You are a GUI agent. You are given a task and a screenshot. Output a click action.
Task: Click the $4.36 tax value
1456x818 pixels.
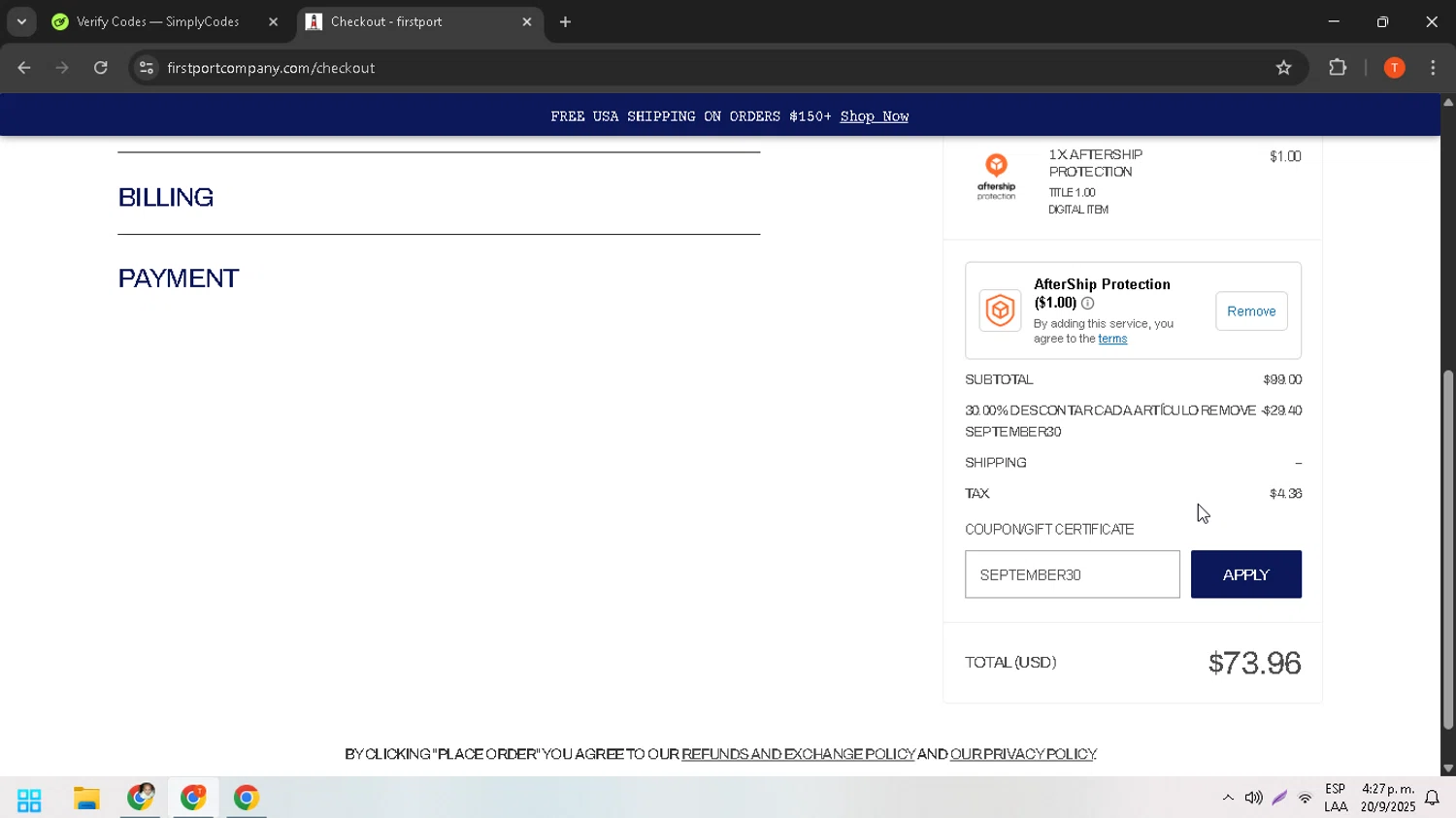click(1285, 494)
